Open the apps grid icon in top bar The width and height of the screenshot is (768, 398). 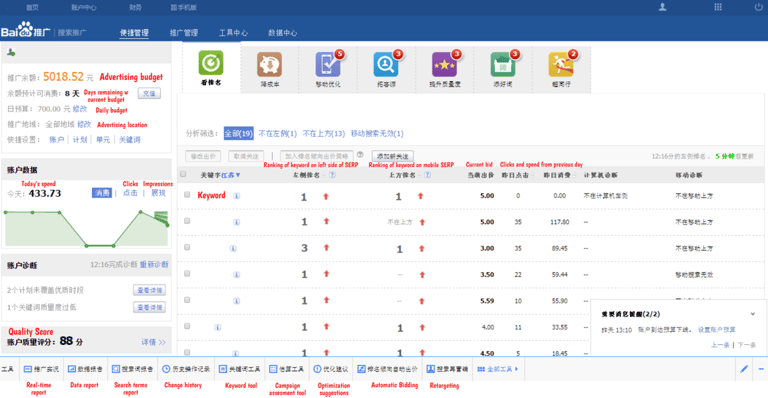(718, 7)
